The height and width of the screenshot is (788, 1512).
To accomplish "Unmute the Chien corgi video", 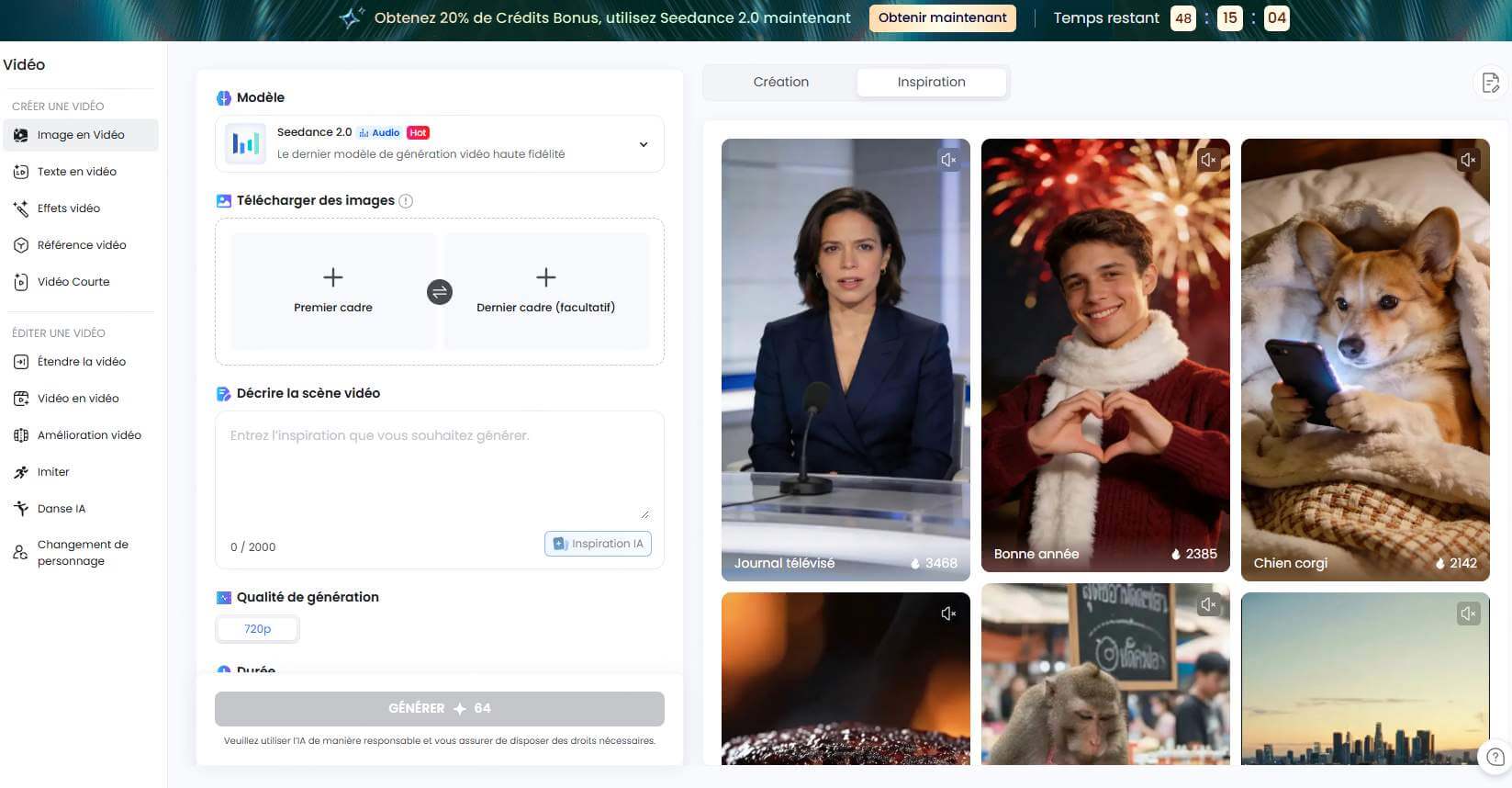I will 1468,160.
